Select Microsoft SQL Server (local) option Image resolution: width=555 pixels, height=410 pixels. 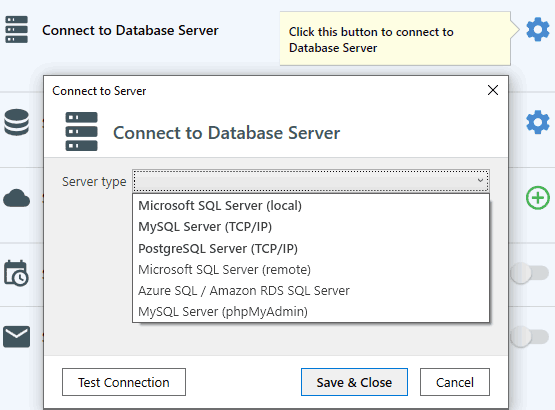[x=311, y=206]
